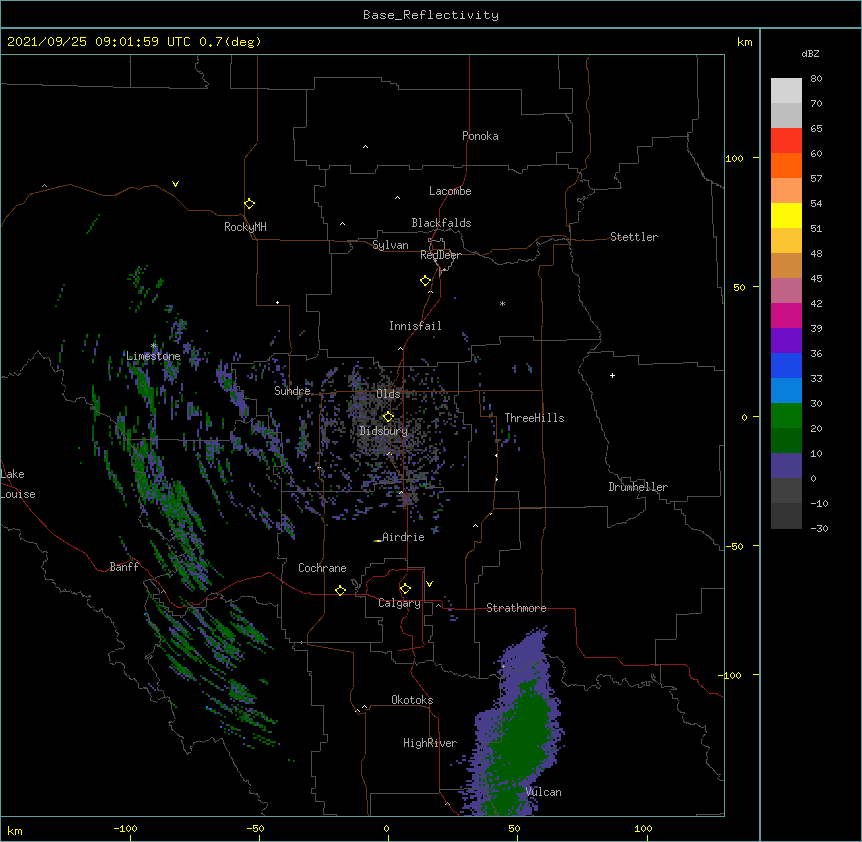Pick the darkest gray -30 to -10 dBZ swatch

[786, 516]
